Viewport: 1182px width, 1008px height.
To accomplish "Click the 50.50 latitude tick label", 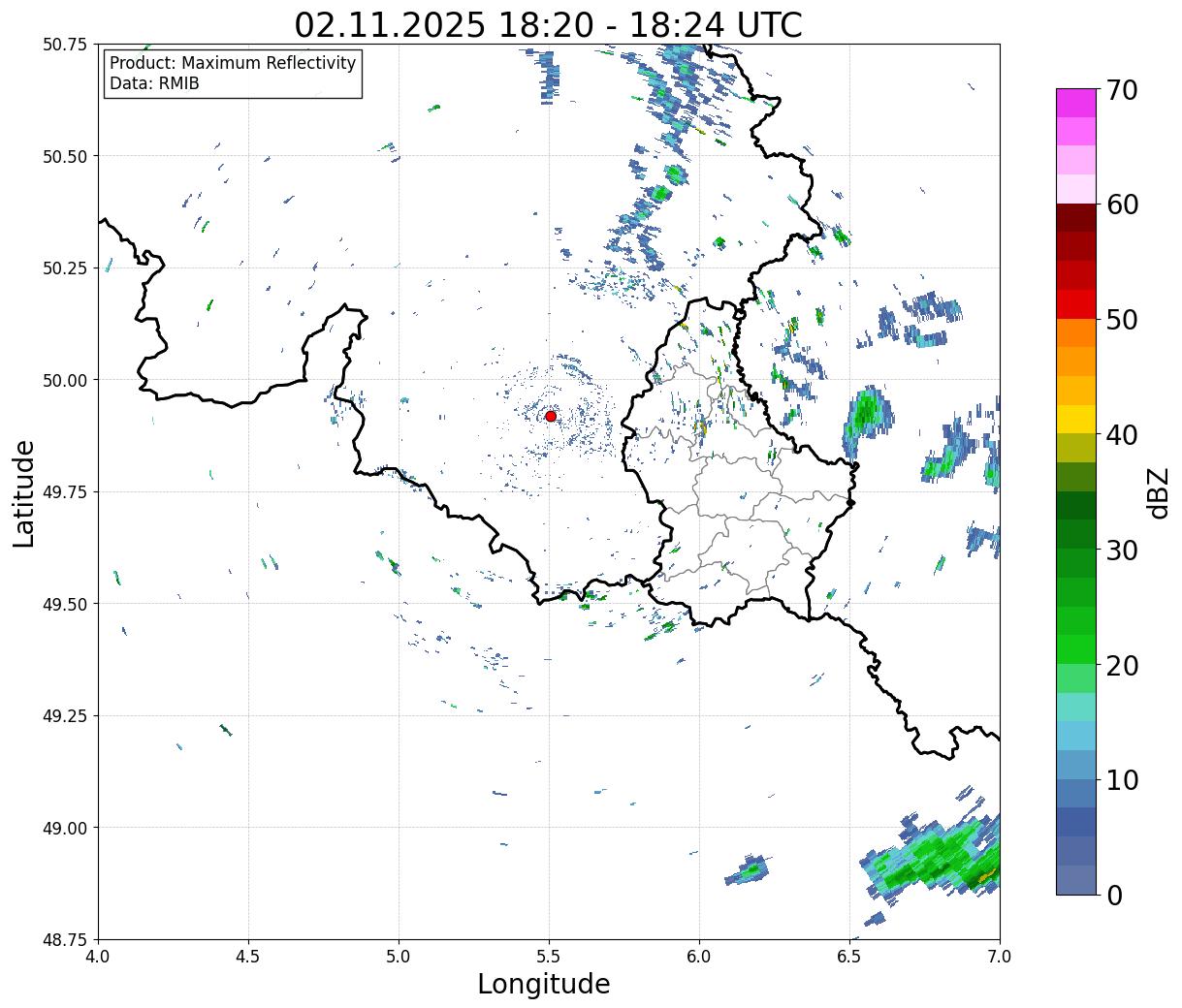I will click(65, 156).
